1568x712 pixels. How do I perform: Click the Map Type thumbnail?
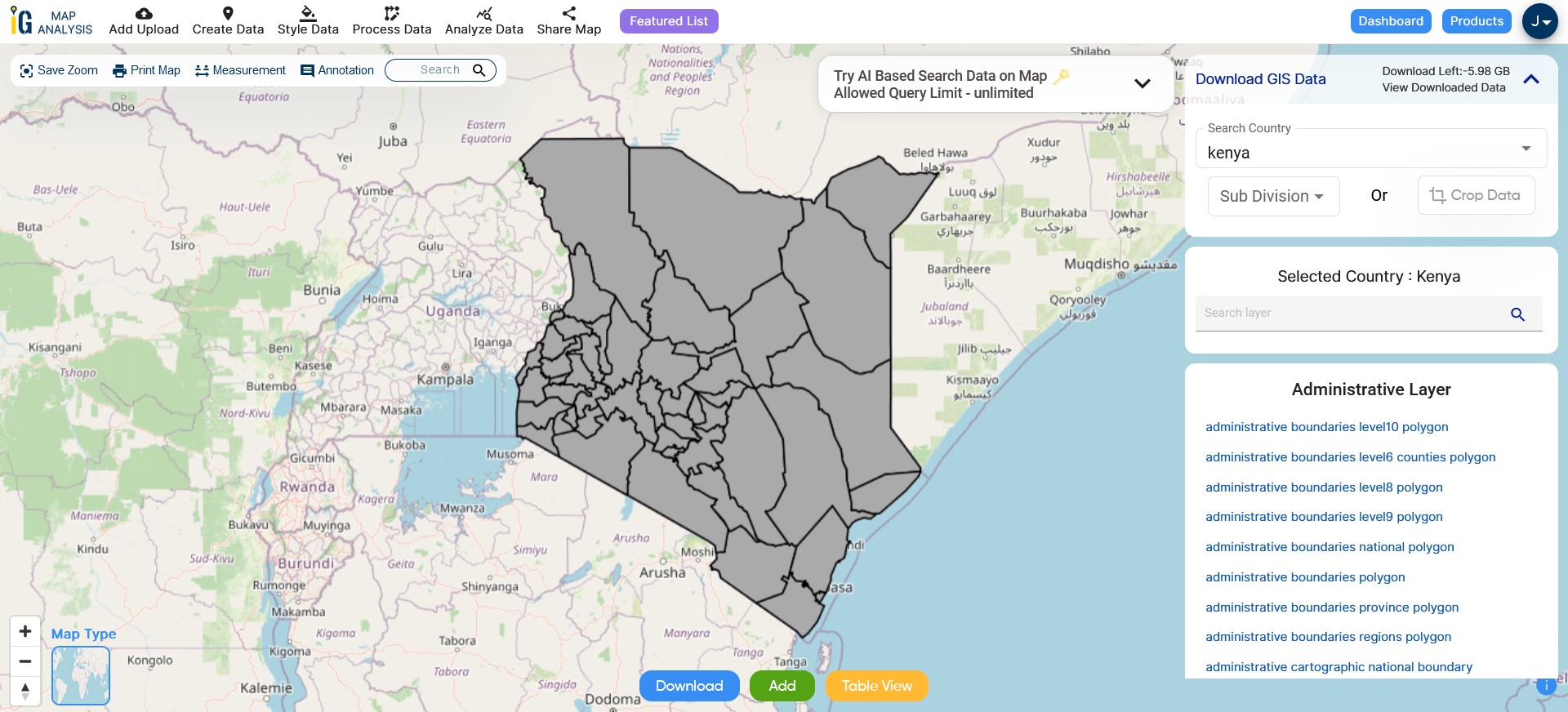coord(81,676)
